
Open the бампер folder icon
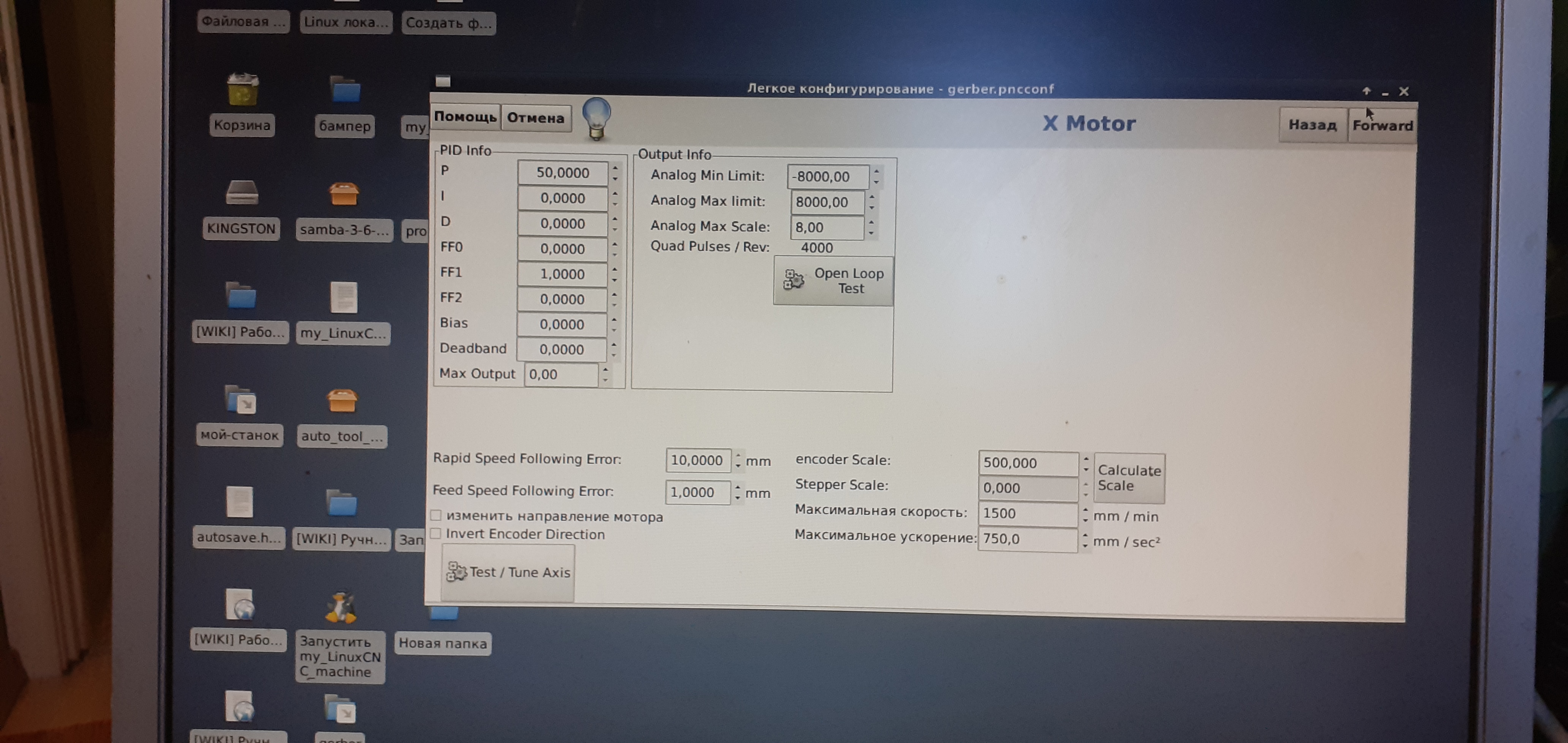click(x=345, y=90)
